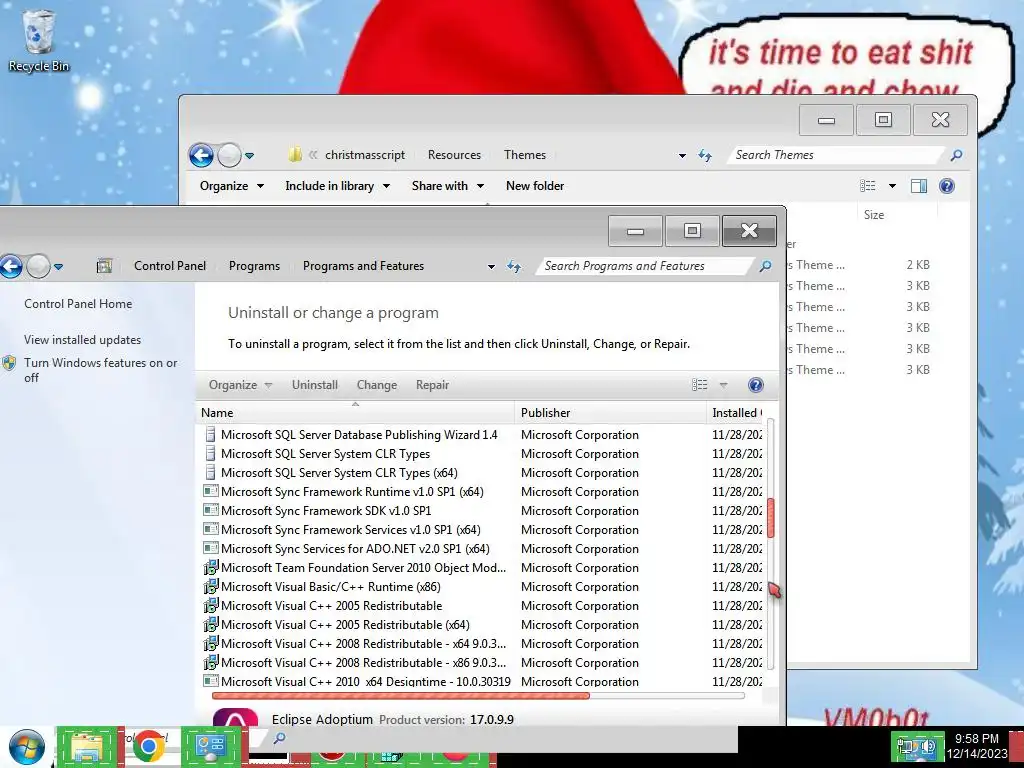Click the shield icon beside Turn Windows features
Image resolution: width=1024 pixels, height=768 pixels.
(x=9, y=363)
